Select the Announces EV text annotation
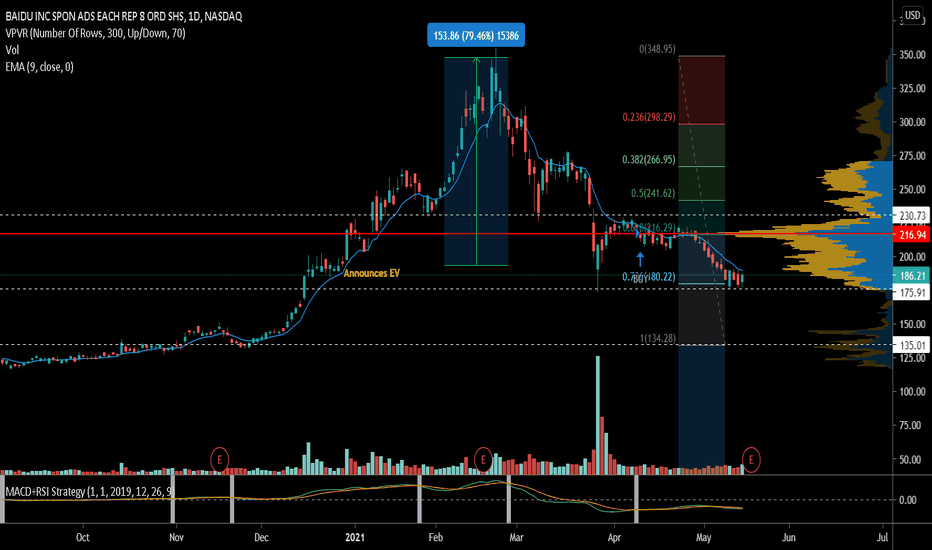 click(371, 273)
